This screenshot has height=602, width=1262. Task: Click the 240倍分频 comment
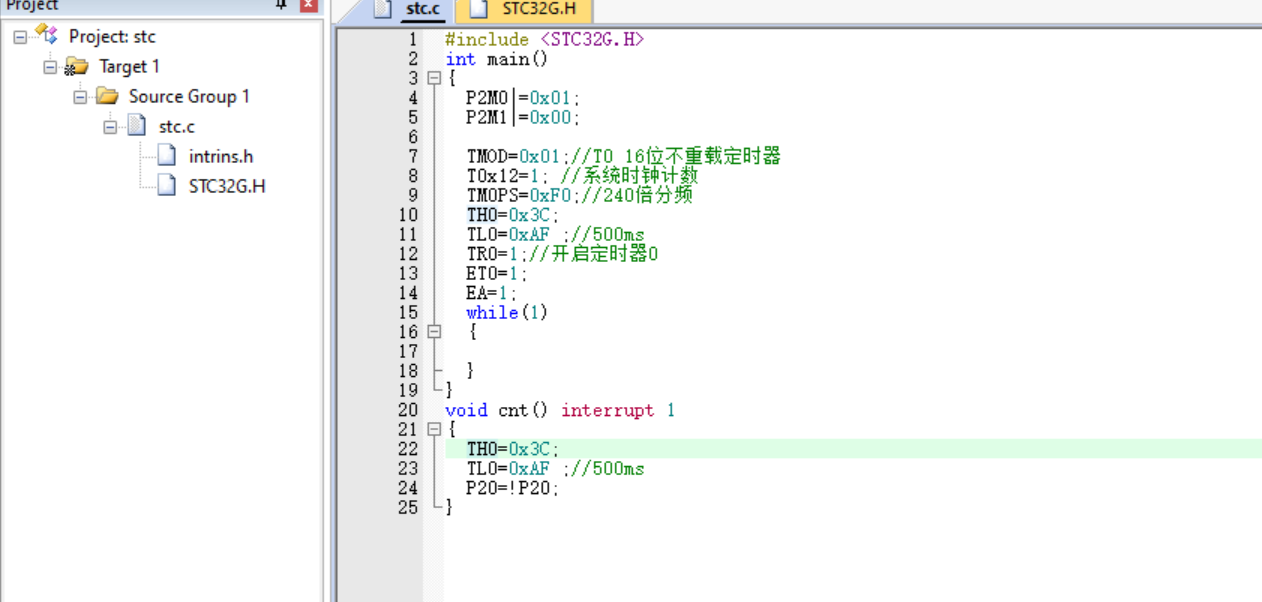point(639,195)
